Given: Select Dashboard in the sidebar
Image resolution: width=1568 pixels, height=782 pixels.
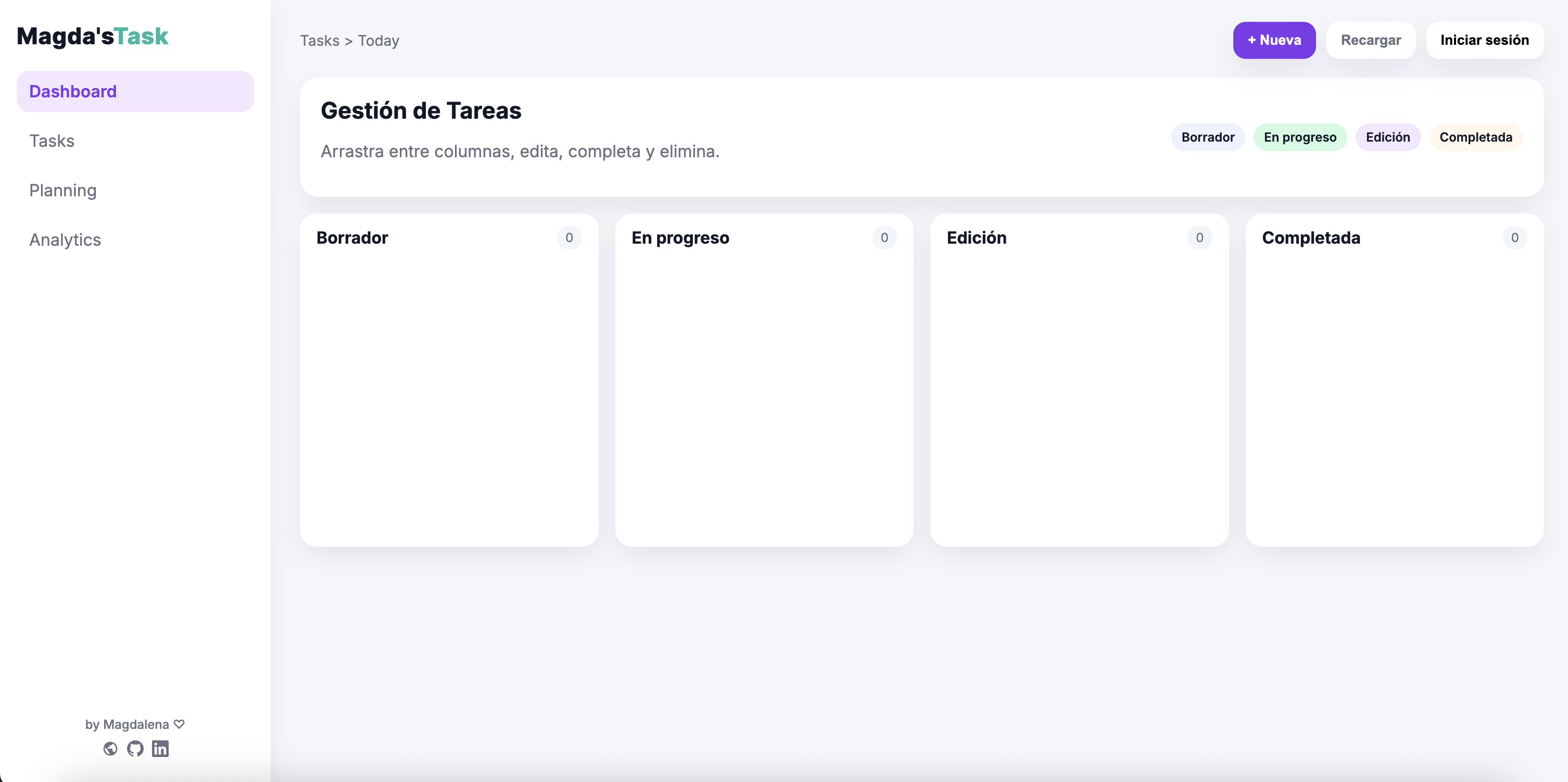Looking at the screenshot, I should pos(72,91).
